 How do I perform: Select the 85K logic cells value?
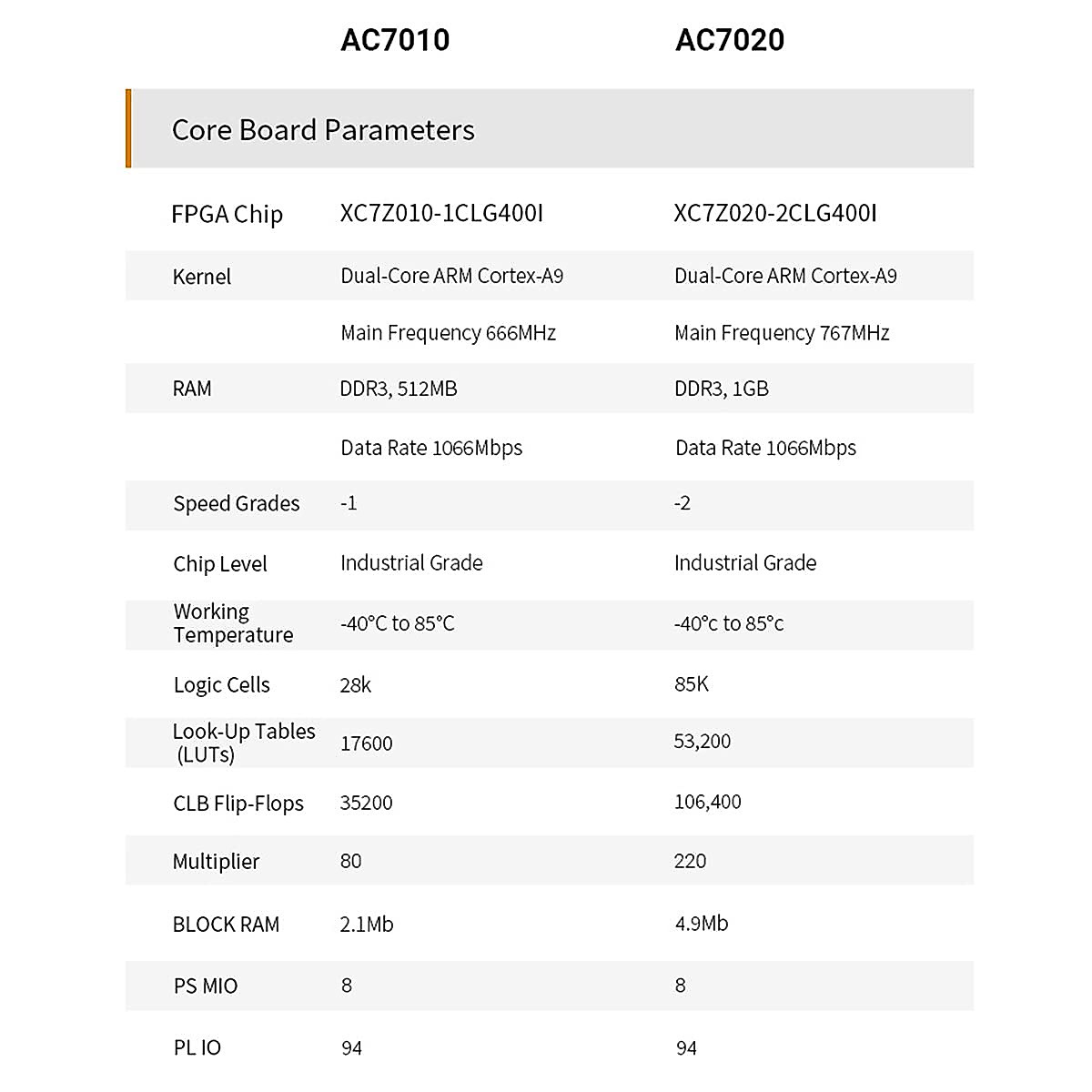(692, 684)
